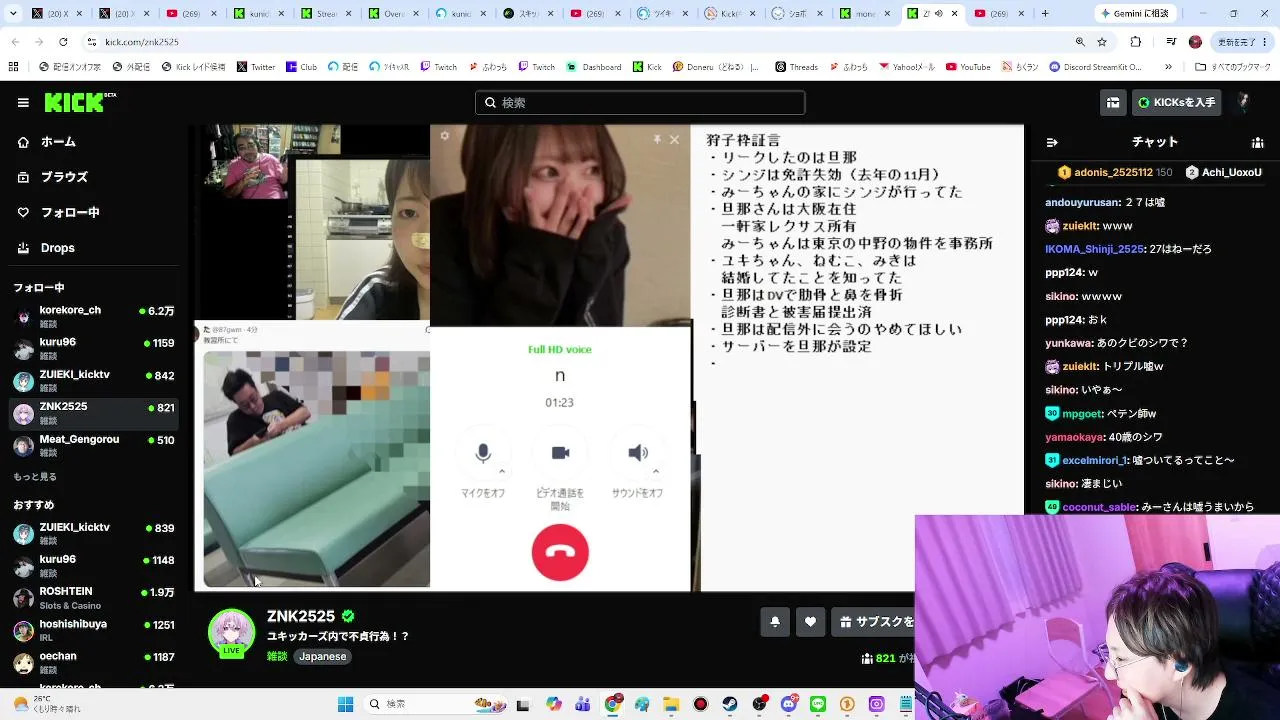This screenshot has width=1280, height=720.
Task: Open the LINE app in the taskbar
Action: [x=818, y=704]
